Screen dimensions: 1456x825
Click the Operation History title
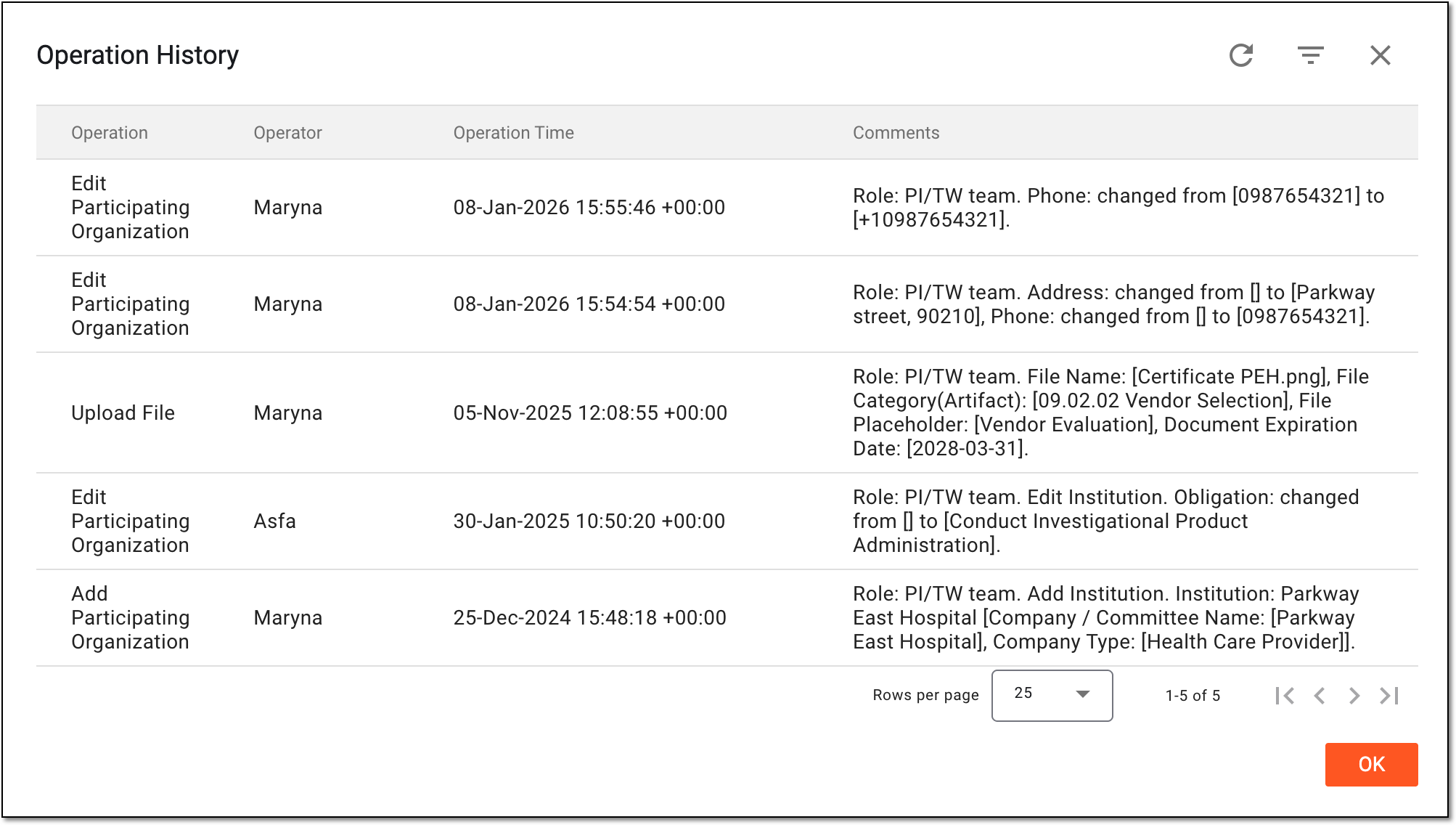coord(137,55)
